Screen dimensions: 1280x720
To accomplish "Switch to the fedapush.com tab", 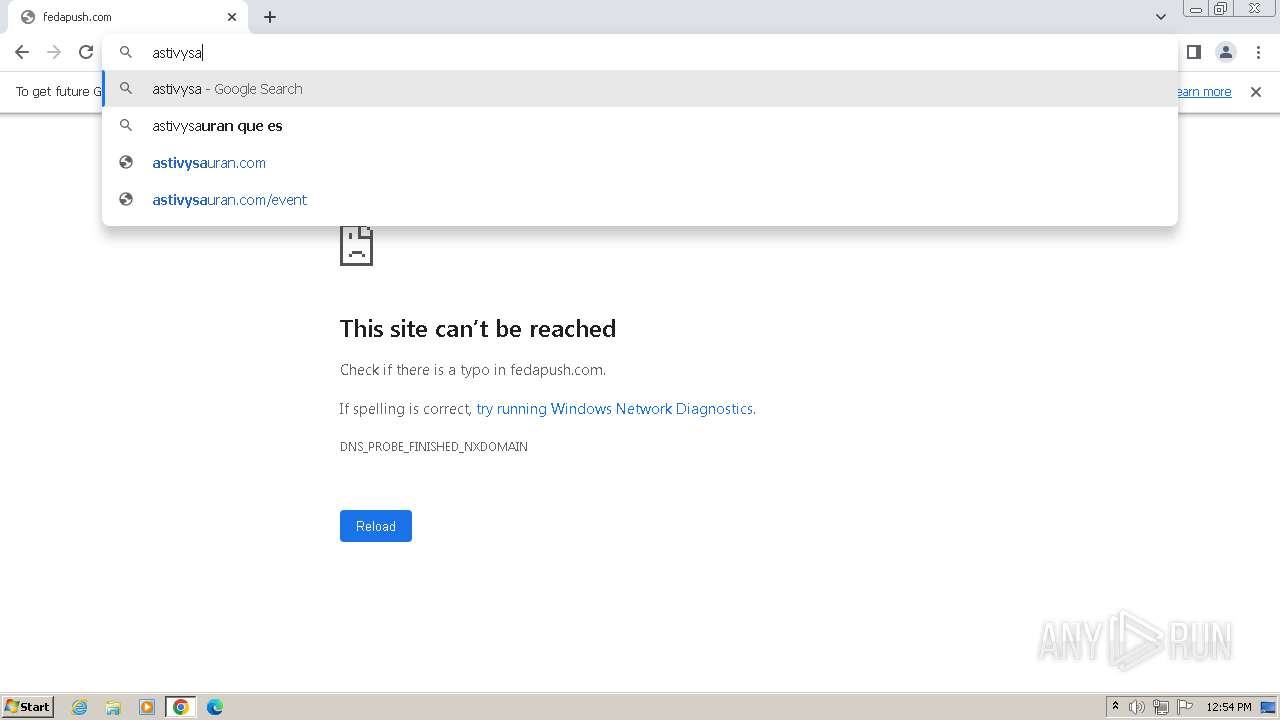I will pos(128,17).
